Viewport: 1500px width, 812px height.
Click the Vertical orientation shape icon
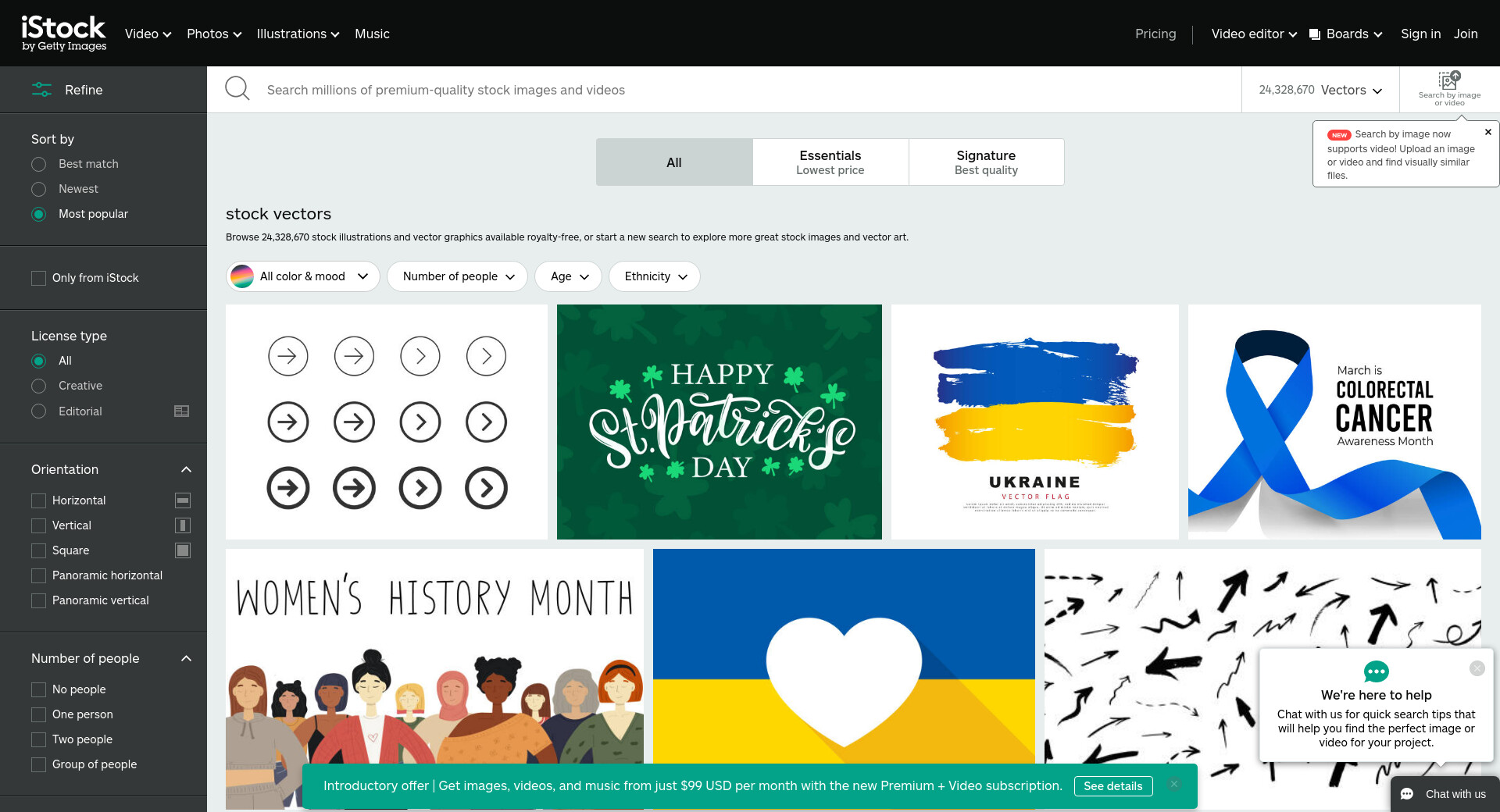coord(183,525)
